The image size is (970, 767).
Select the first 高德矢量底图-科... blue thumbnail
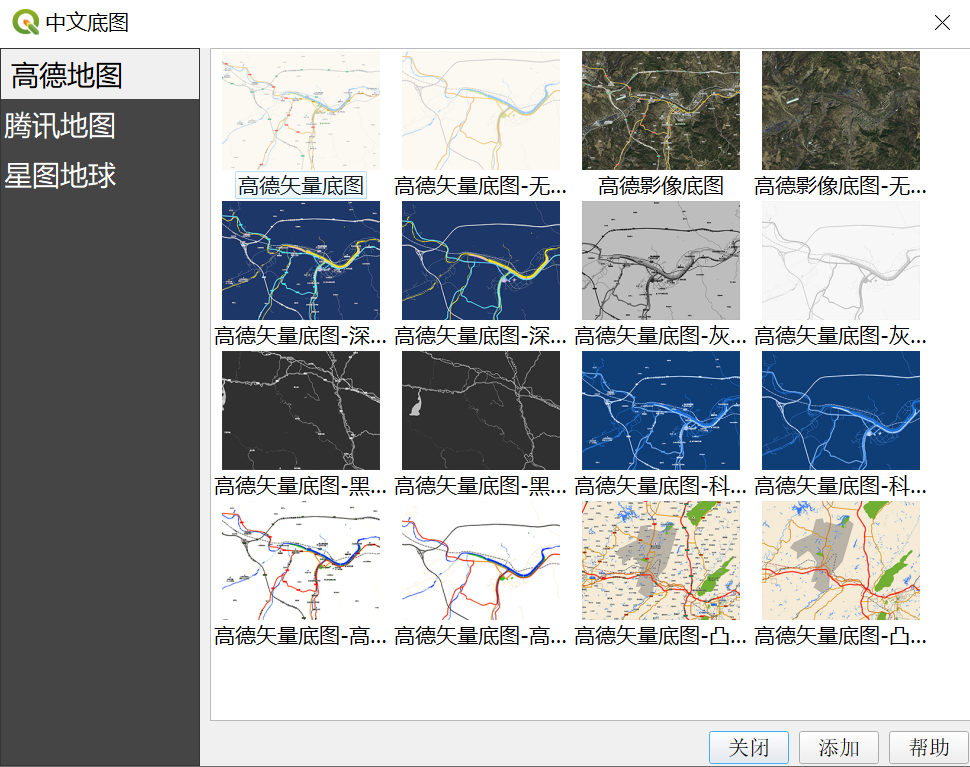[x=661, y=411]
